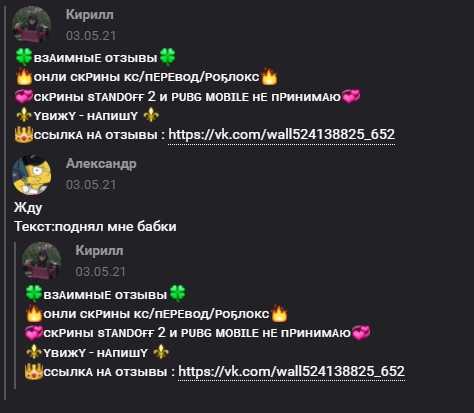Click the Кирилл name heading the first message
Viewport: 474px width, 413px height.
click(90, 15)
